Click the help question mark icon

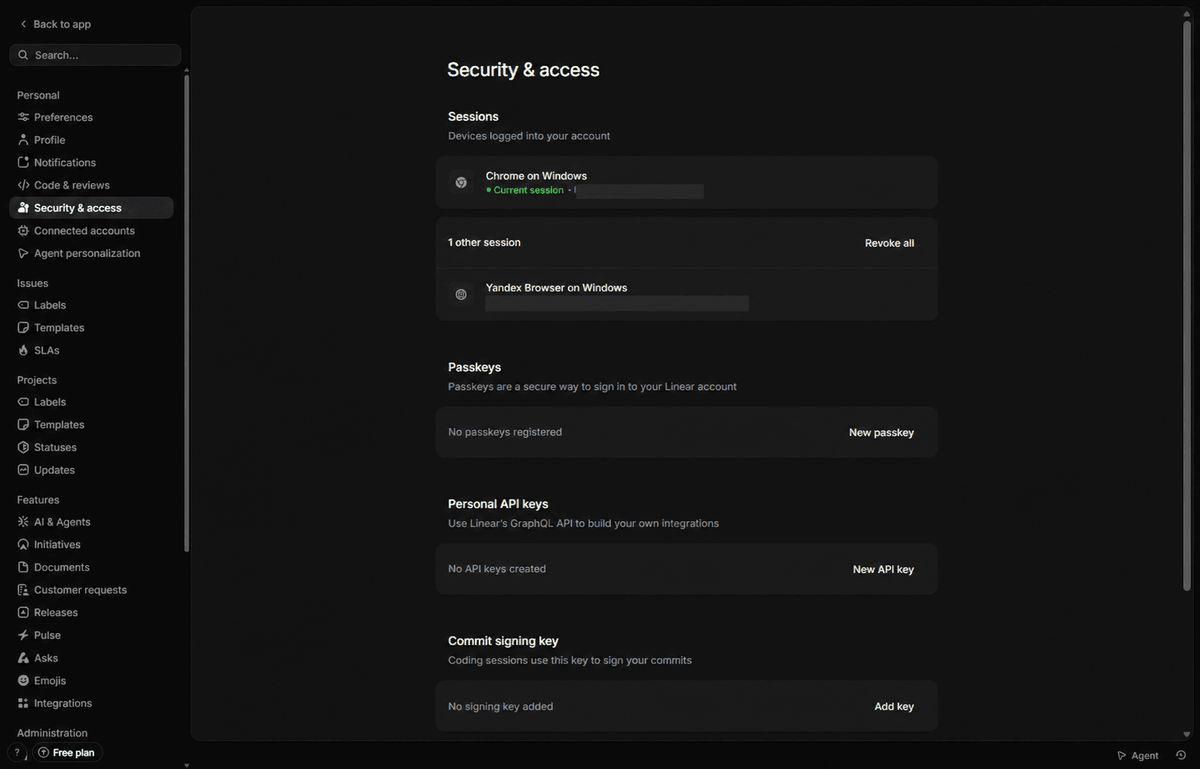click(x=17, y=752)
